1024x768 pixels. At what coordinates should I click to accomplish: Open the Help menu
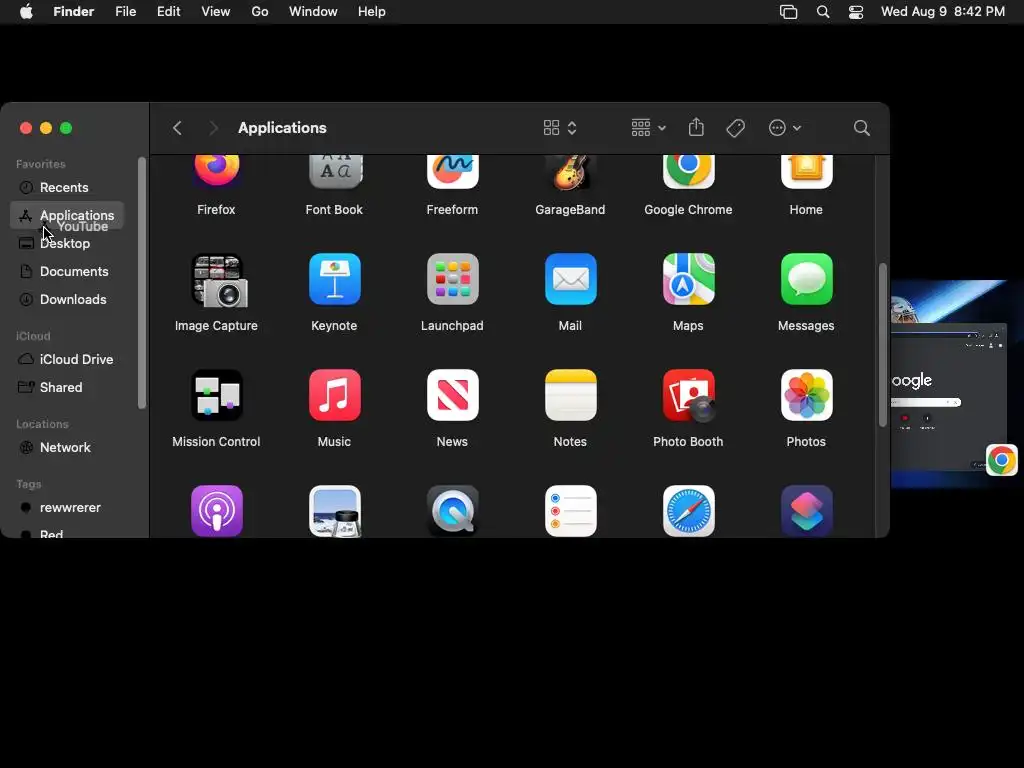pyautogui.click(x=372, y=12)
